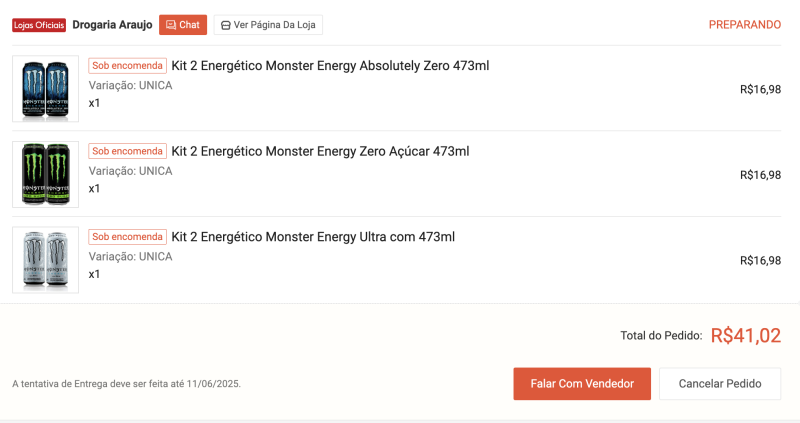Open Kit 2 Monster Energy Ultra title
Screen dimensions: 800x423
point(313,237)
